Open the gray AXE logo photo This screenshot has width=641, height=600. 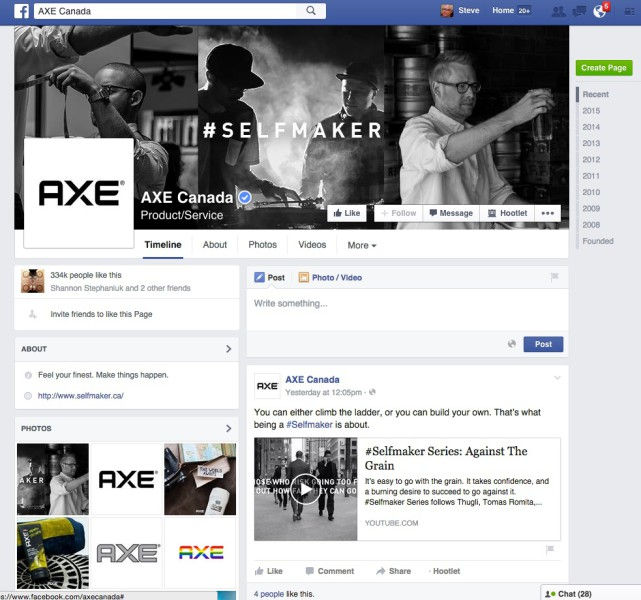click(127, 553)
